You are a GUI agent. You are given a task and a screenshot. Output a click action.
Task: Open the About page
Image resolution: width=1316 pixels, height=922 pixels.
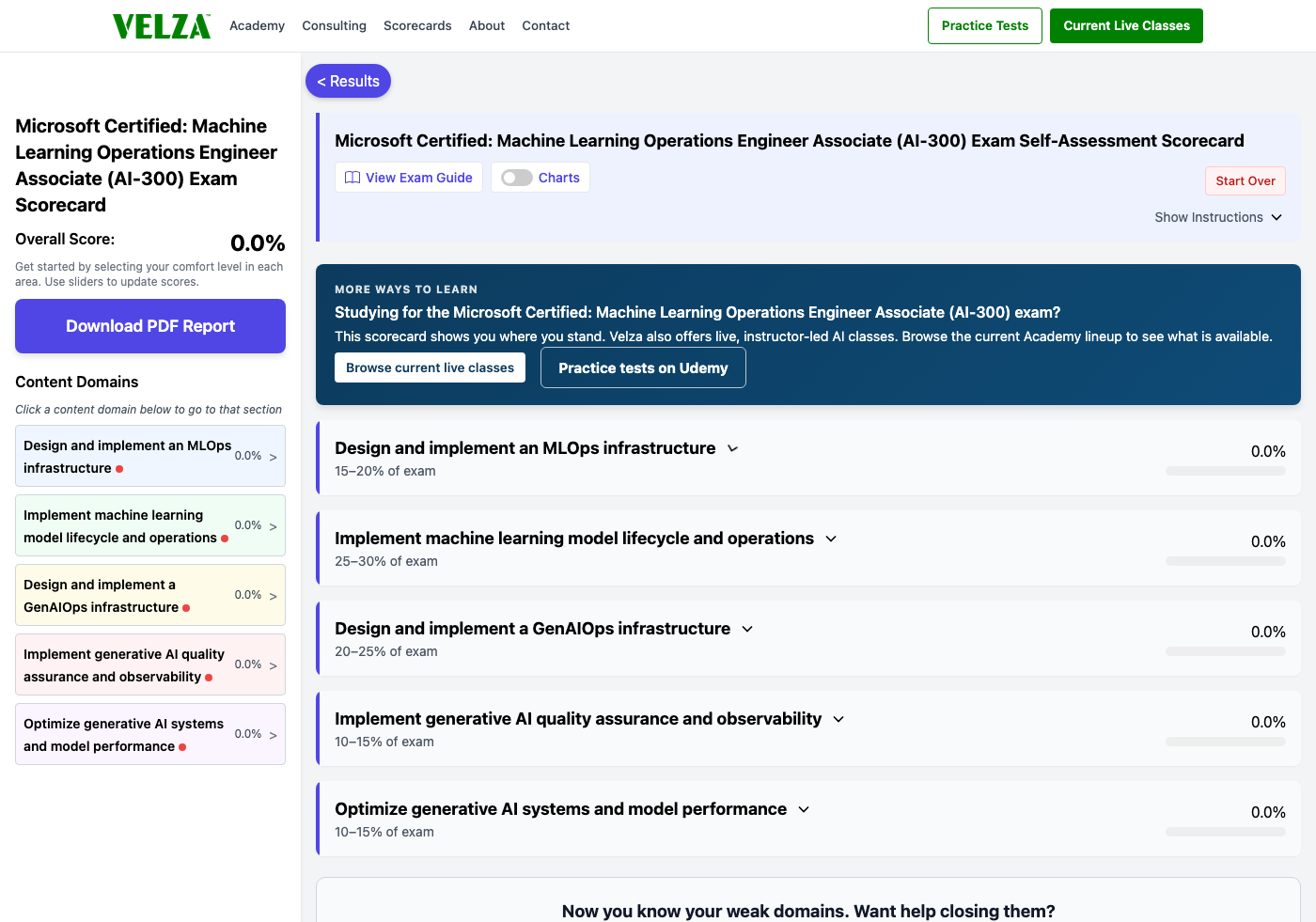pos(487,25)
